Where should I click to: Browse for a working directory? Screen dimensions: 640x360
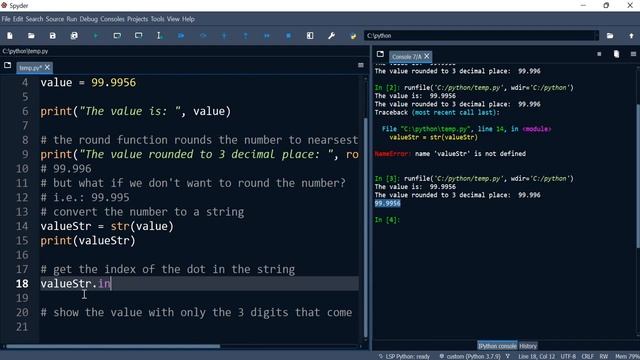[x=610, y=36]
